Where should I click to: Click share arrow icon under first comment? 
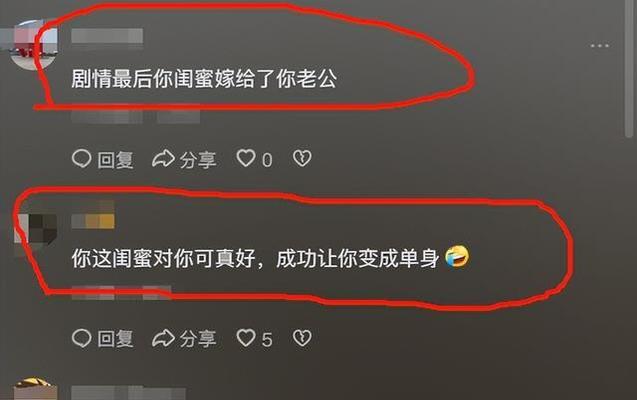point(163,159)
